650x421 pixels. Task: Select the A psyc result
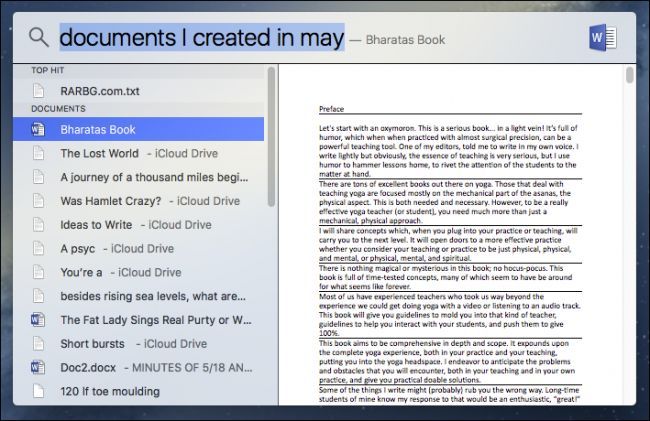tap(138, 248)
